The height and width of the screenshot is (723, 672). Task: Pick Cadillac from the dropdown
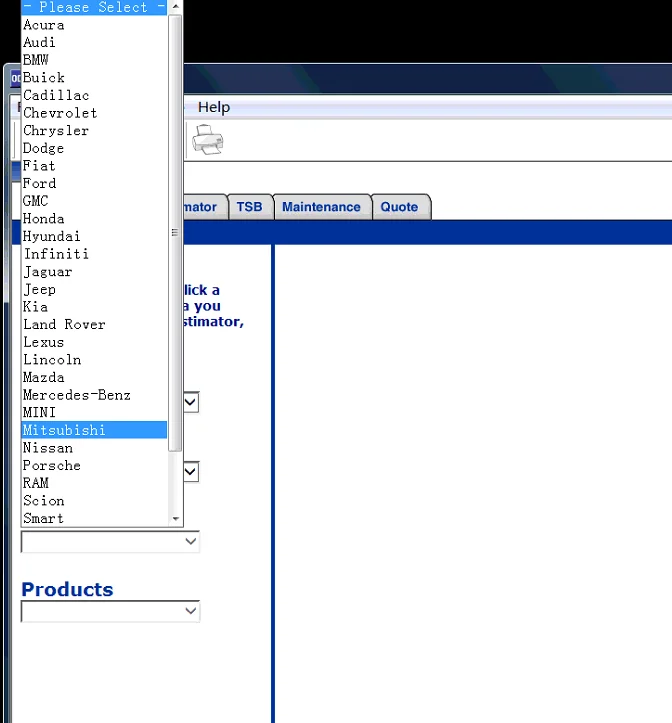click(94, 95)
